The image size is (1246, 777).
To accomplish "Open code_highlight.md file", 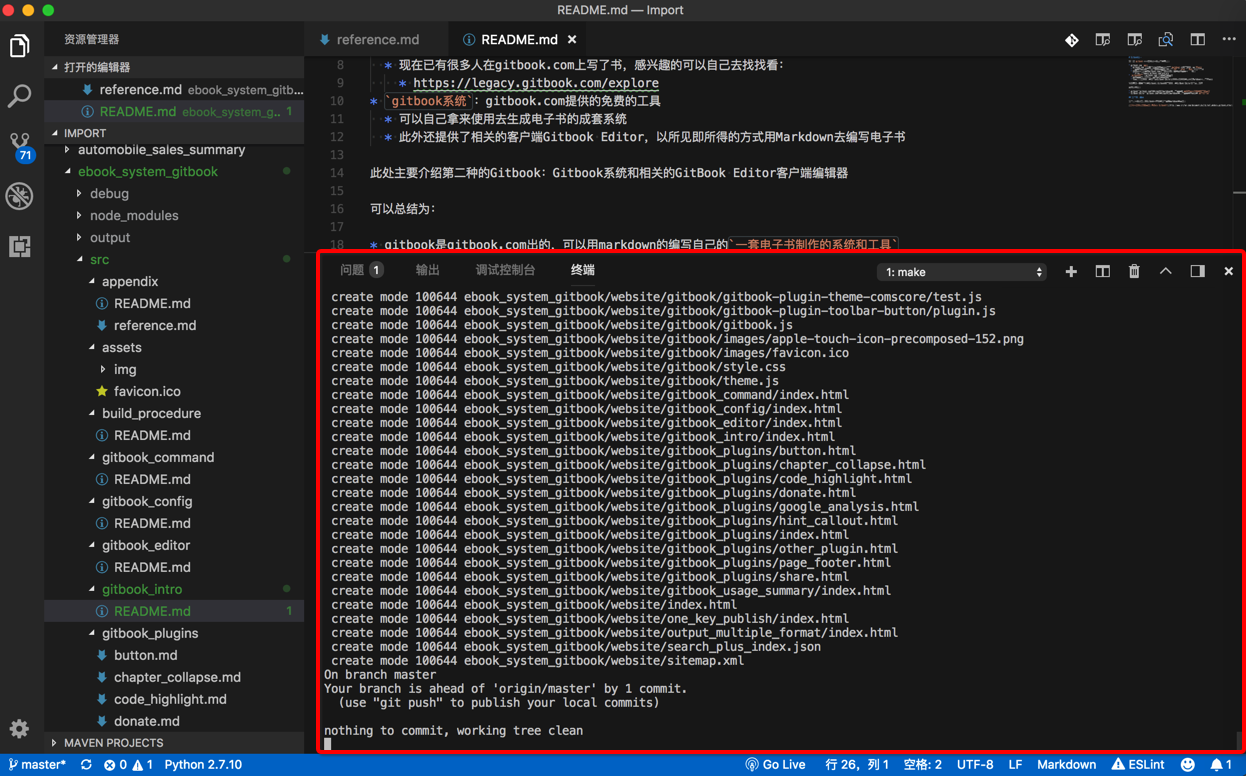I will point(174,700).
